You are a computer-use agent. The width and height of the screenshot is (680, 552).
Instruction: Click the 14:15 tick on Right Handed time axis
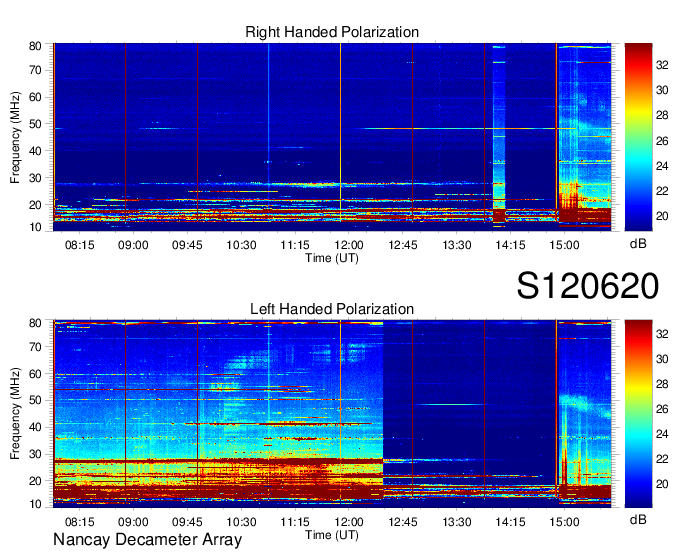tap(510, 245)
